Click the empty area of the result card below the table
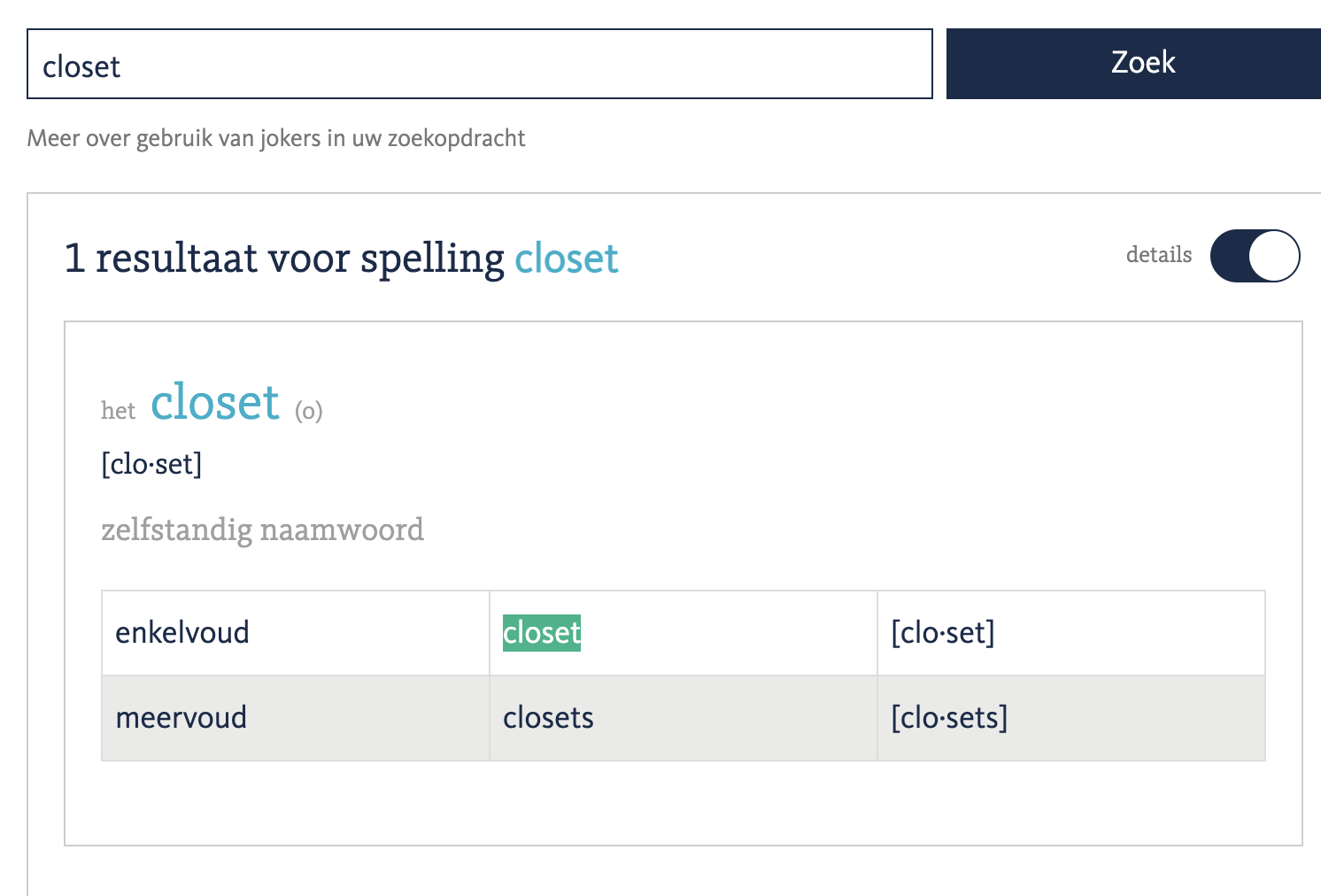Viewport: 1321px width, 896px height. point(682,804)
